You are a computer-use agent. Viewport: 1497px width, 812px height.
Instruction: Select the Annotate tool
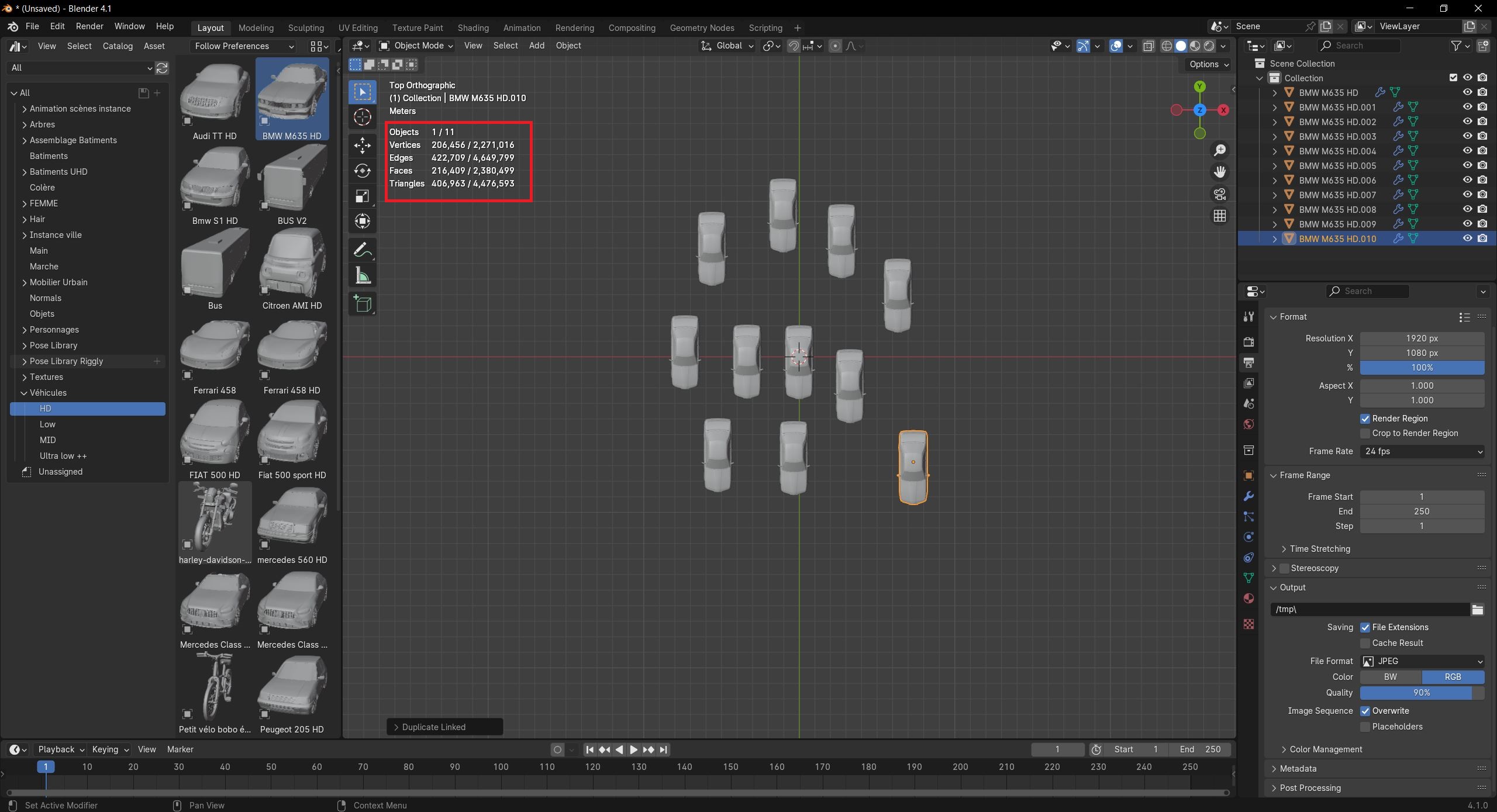point(363,250)
